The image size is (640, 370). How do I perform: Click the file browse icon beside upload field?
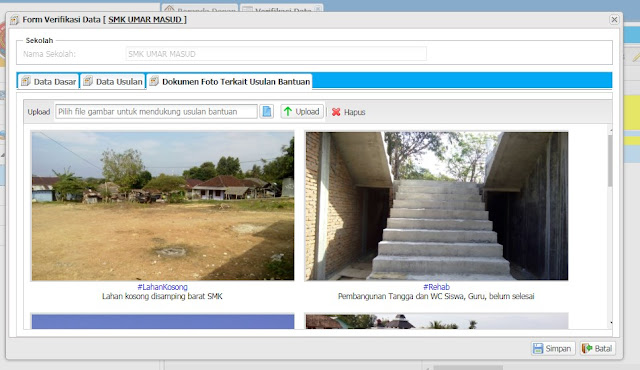(267, 111)
